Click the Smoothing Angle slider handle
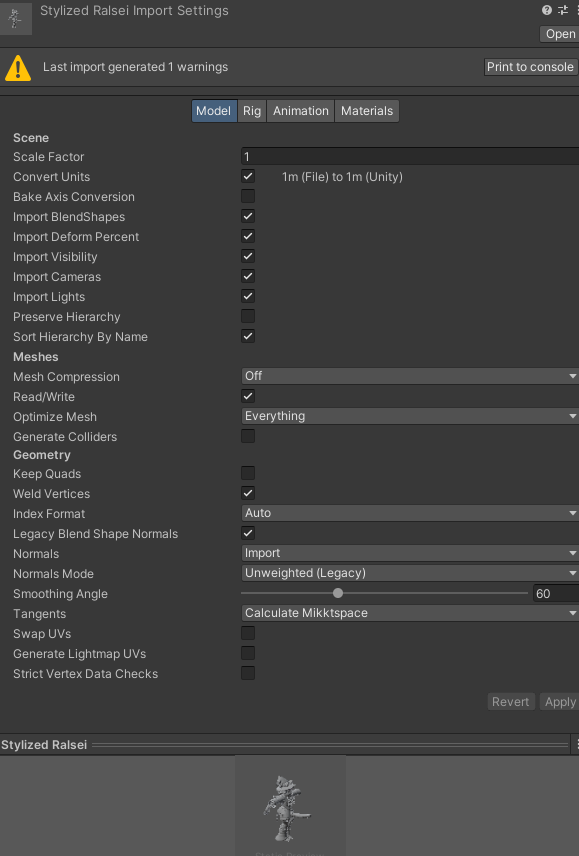Image resolution: width=579 pixels, height=856 pixels. click(x=338, y=593)
